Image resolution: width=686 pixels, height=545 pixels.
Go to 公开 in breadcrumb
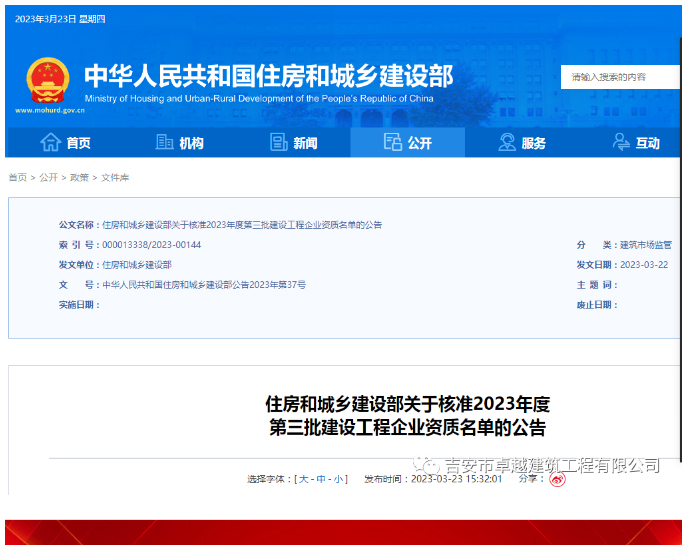[49, 178]
